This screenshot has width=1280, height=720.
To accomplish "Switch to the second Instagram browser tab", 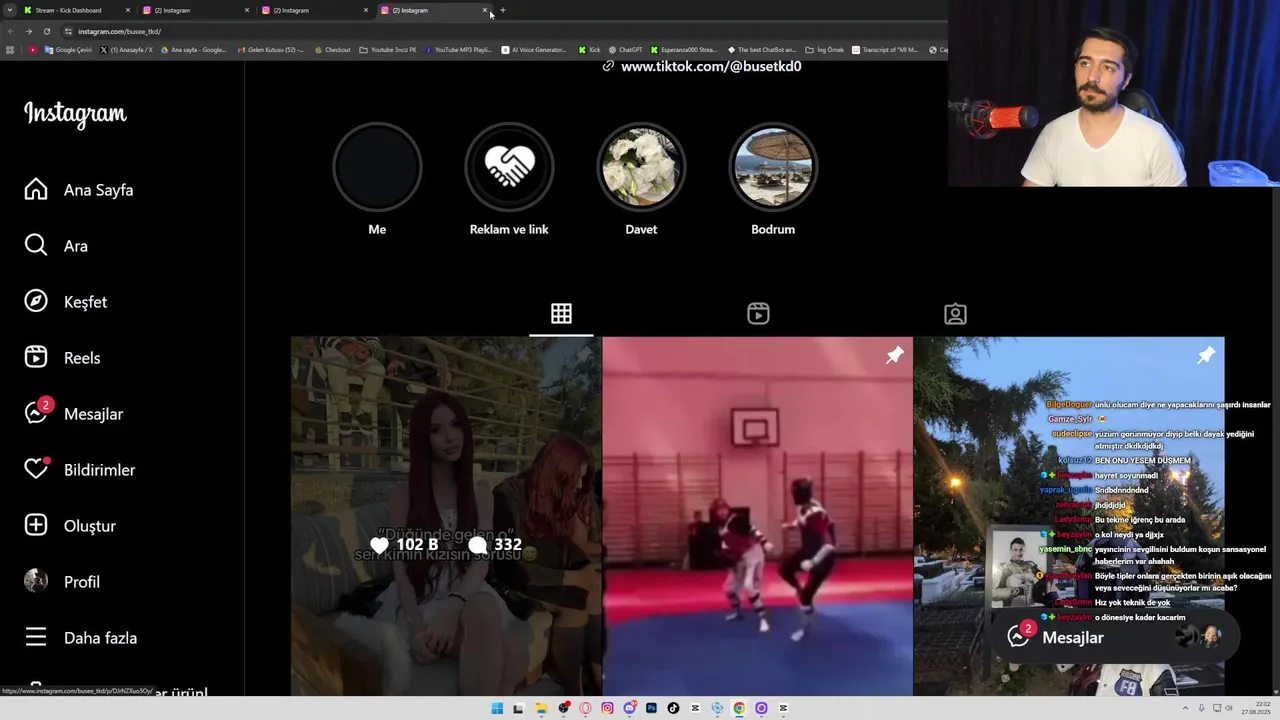I will click(315, 10).
